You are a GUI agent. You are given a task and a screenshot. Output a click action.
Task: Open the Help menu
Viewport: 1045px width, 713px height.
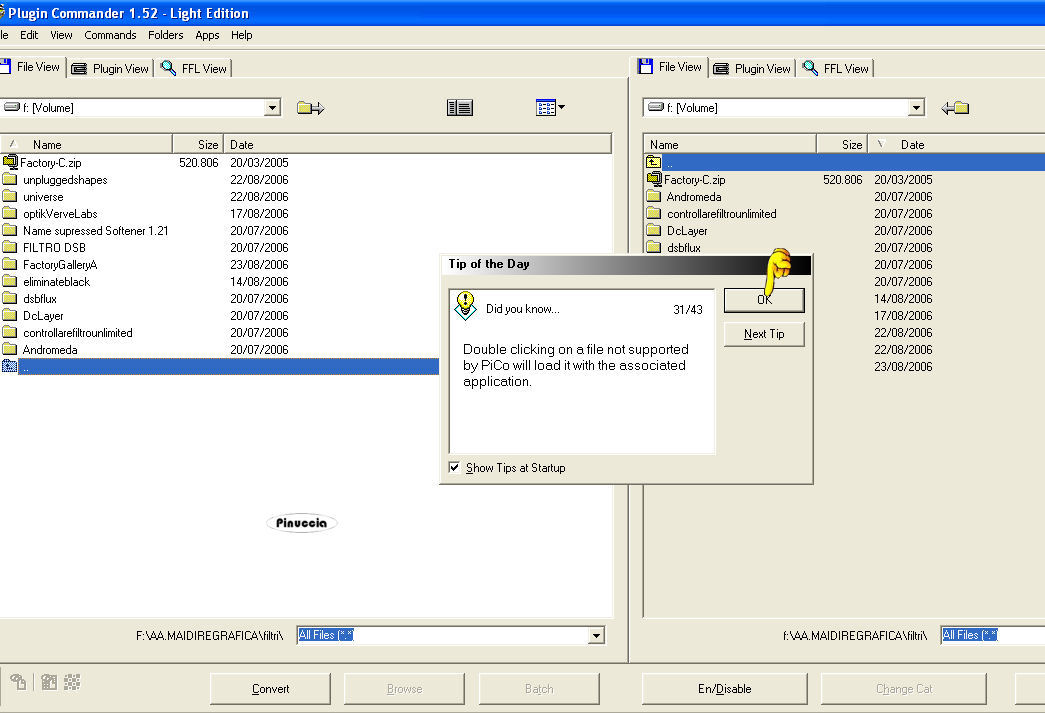(241, 35)
